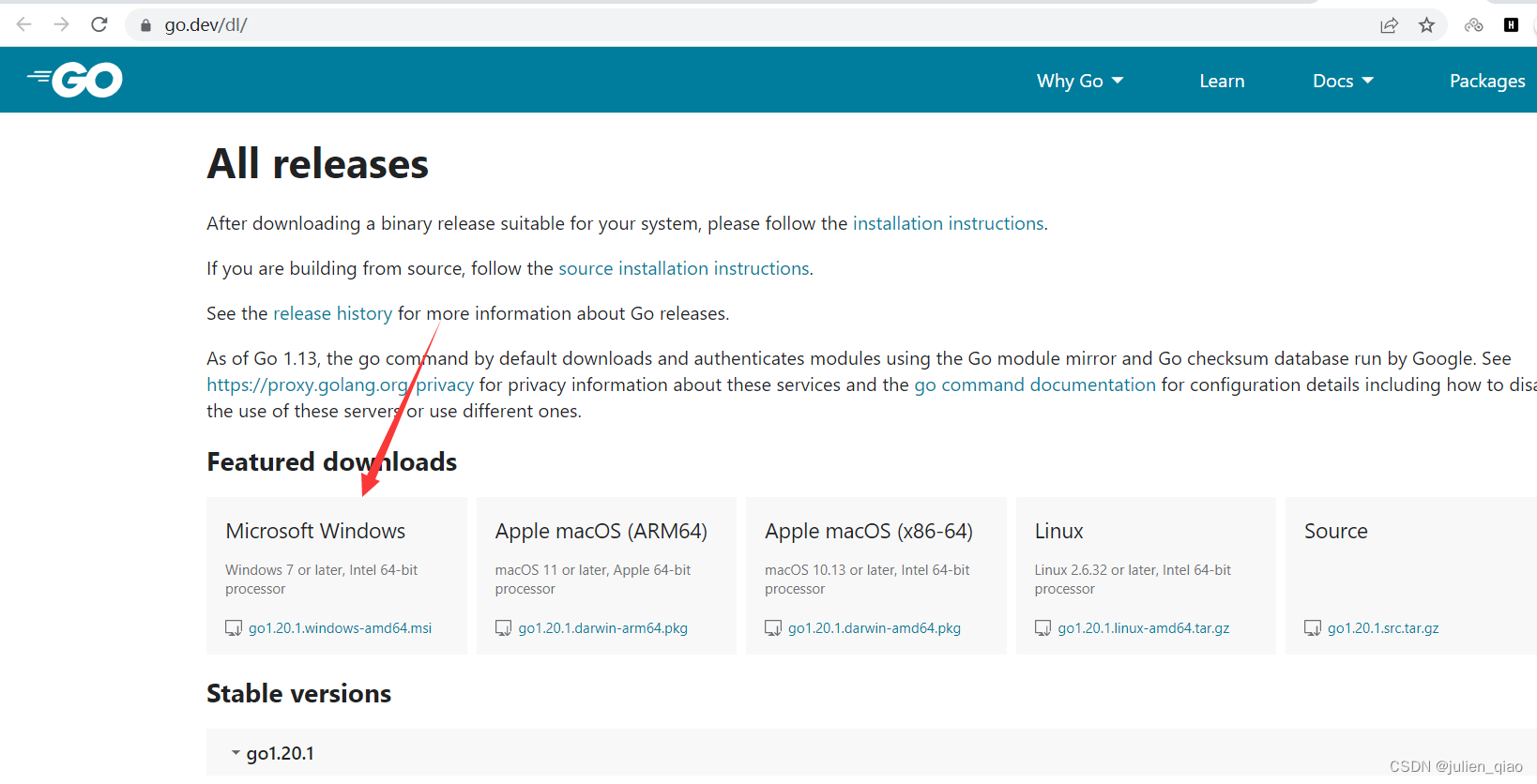Open the proxy.golang.org/privacy link
Viewport: 1537px width, 784px height.
click(340, 384)
